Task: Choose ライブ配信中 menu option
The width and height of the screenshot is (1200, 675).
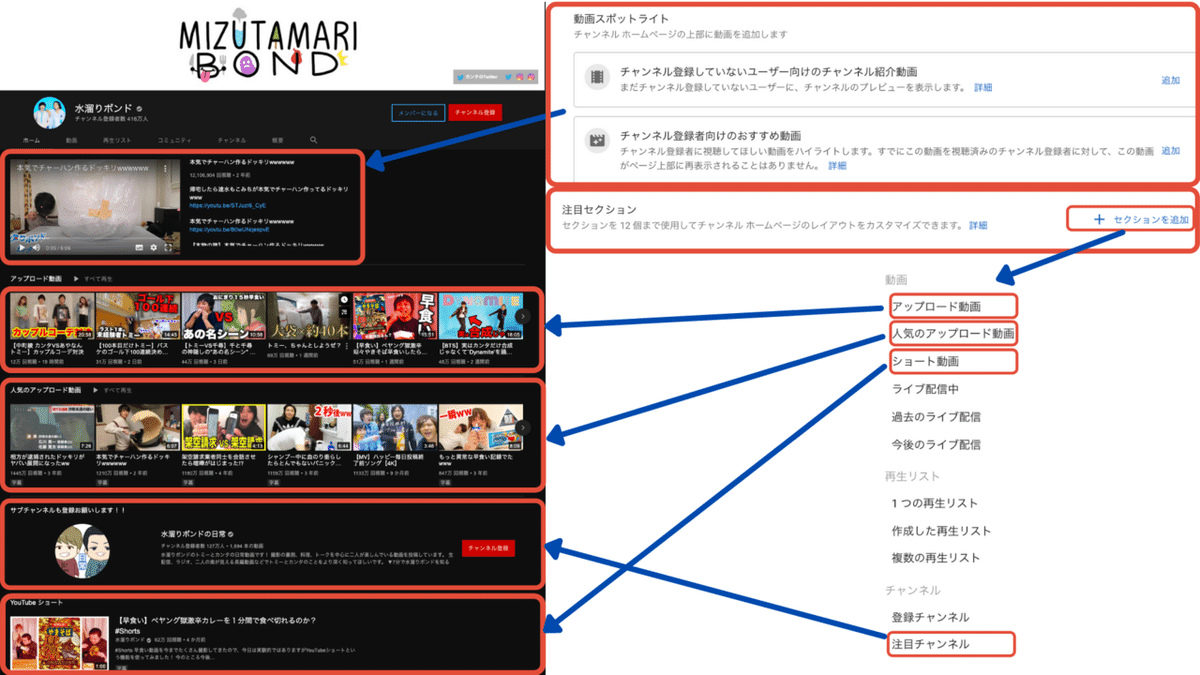Action: point(925,389)
